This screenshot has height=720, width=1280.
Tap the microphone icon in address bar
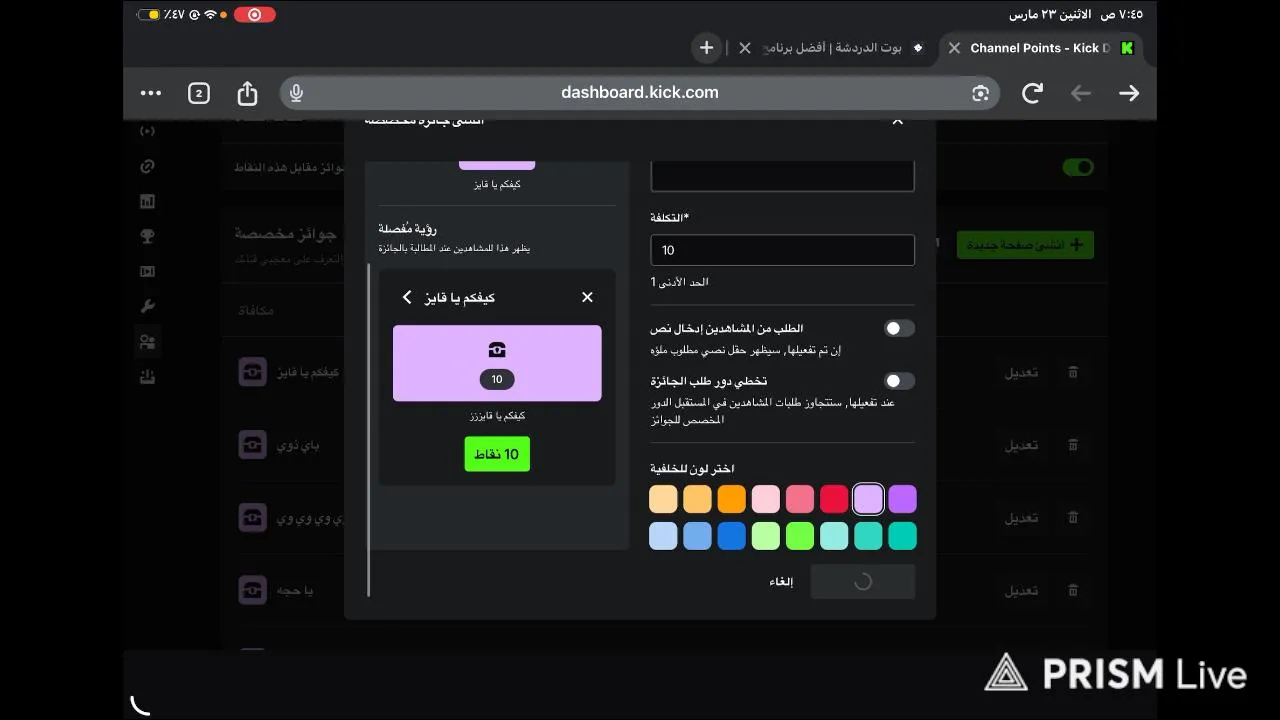(x=296, y=93)
